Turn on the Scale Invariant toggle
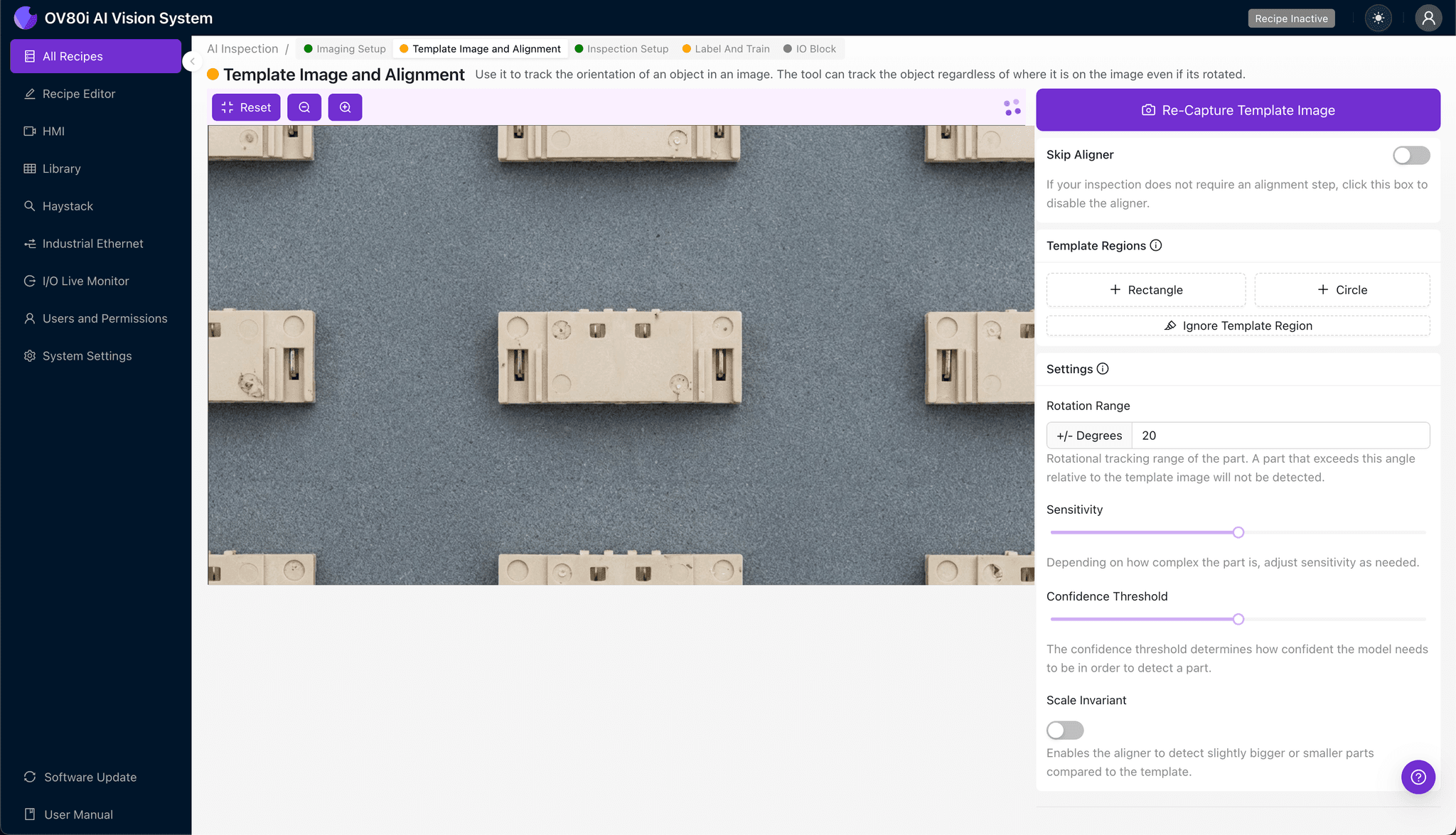 [1064, 730]
